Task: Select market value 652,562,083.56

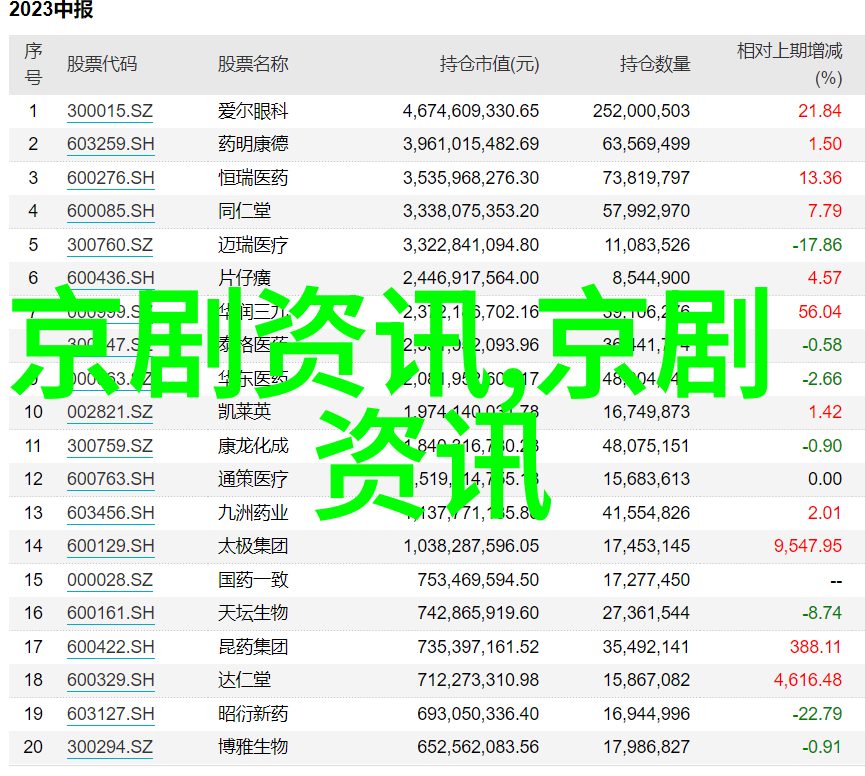Action: [x=478, y=747]
